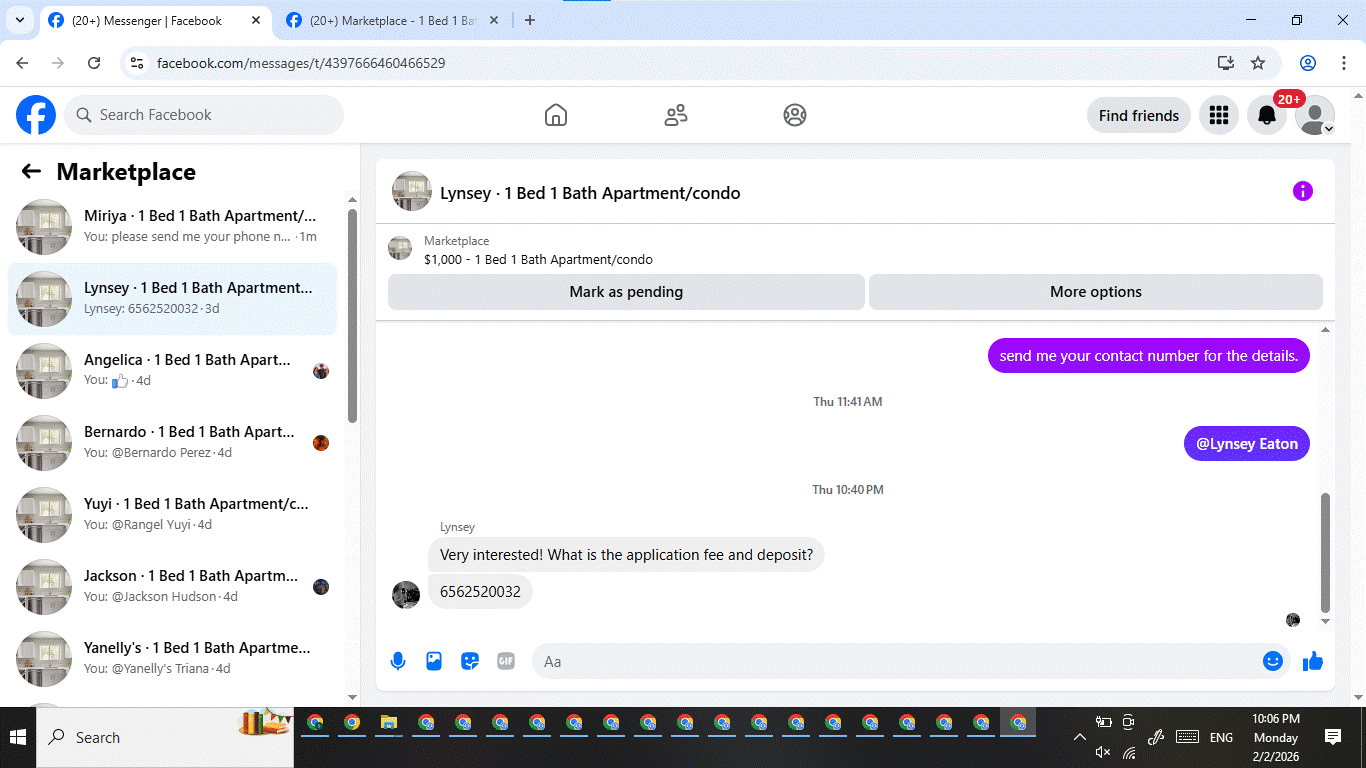Open the GIF picker icon
The height and width of the screenshot is (768, 1366).
pyautogui.click(x=506, y=661)
